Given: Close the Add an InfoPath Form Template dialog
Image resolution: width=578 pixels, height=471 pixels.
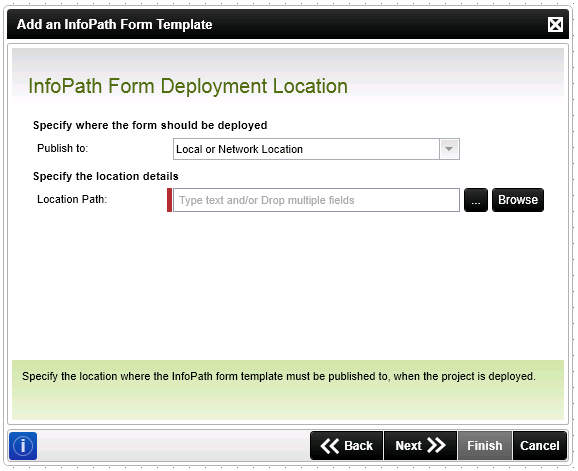Looking at the screenshot, I should click(555, 25).
